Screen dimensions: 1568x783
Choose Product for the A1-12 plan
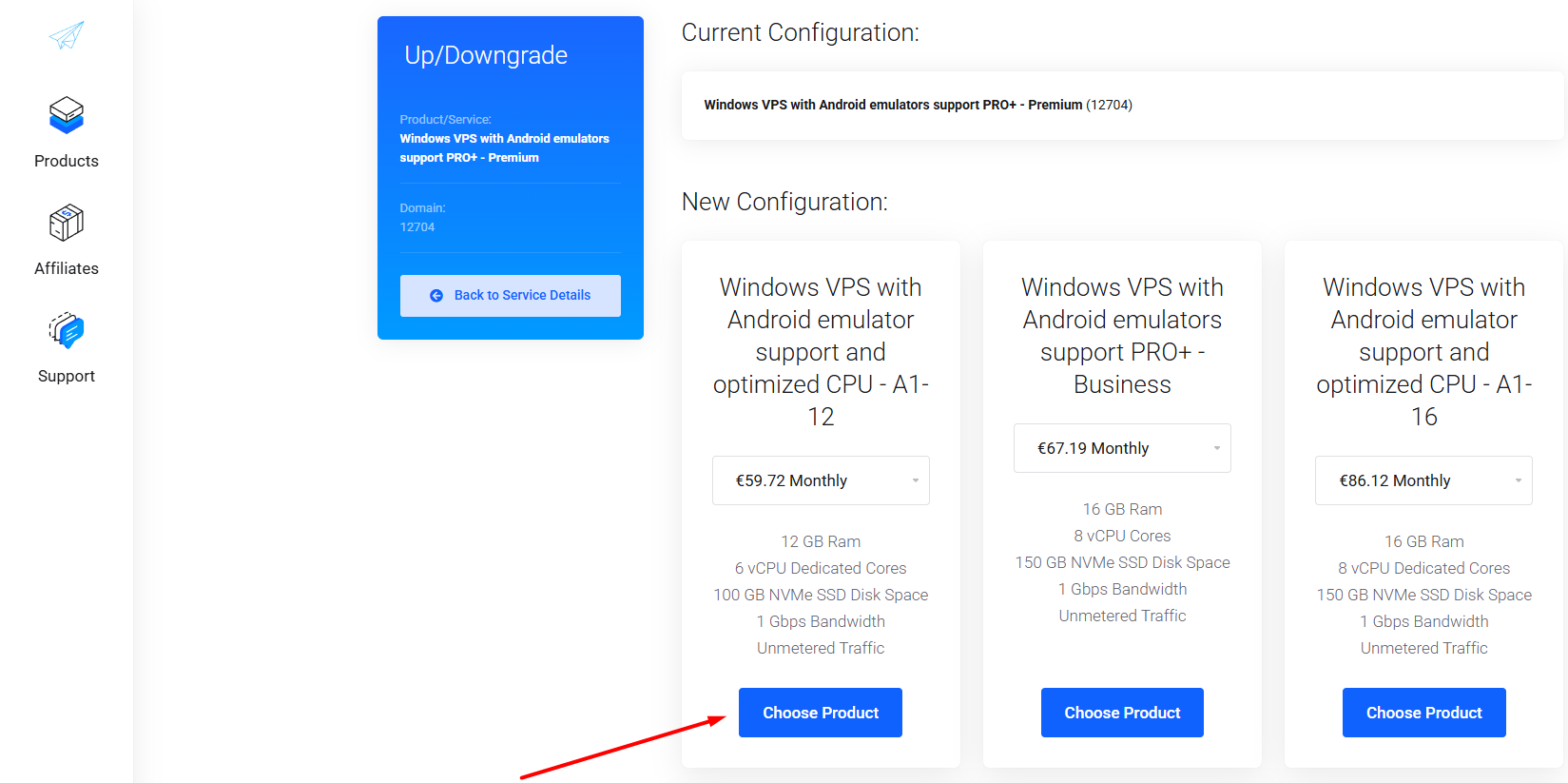pyautogui.click(x=821, y=713)
